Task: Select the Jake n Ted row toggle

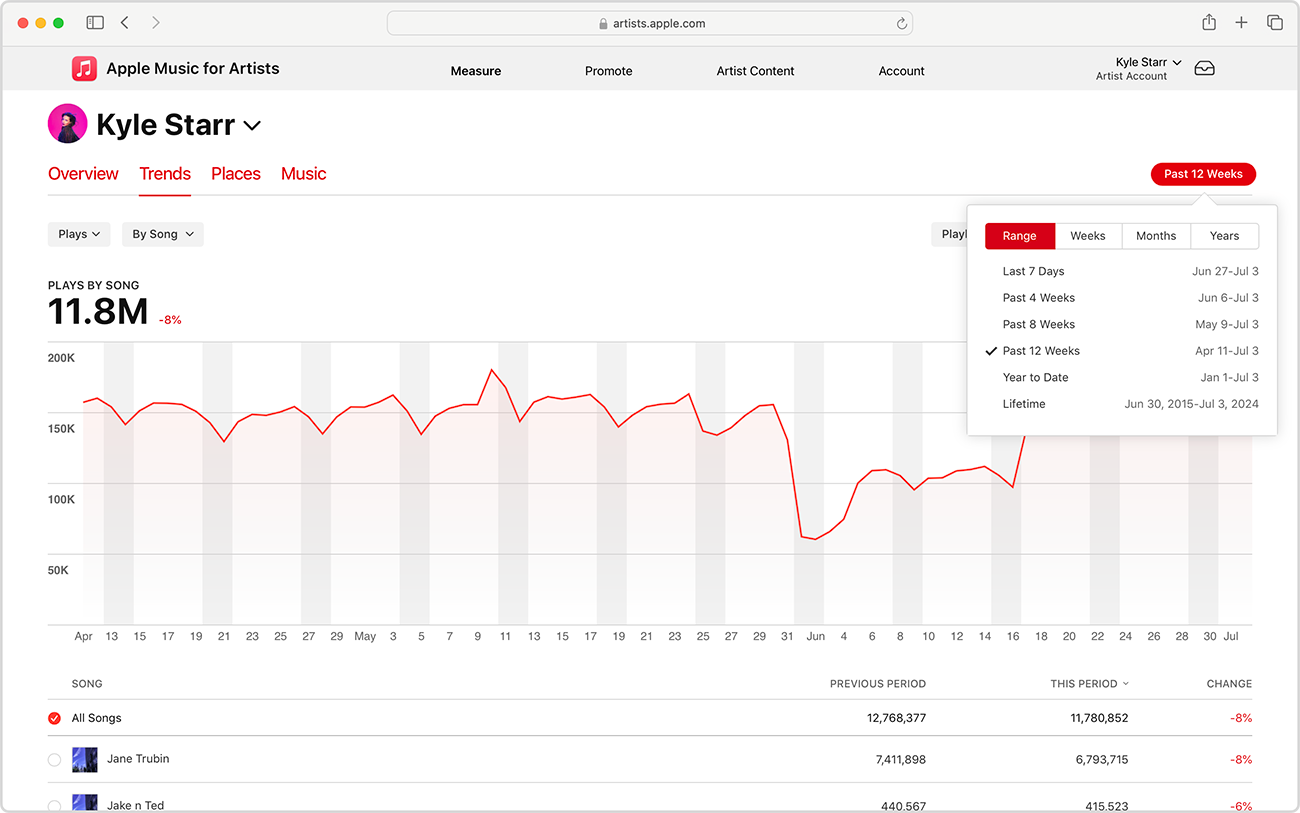Action: 55,805
